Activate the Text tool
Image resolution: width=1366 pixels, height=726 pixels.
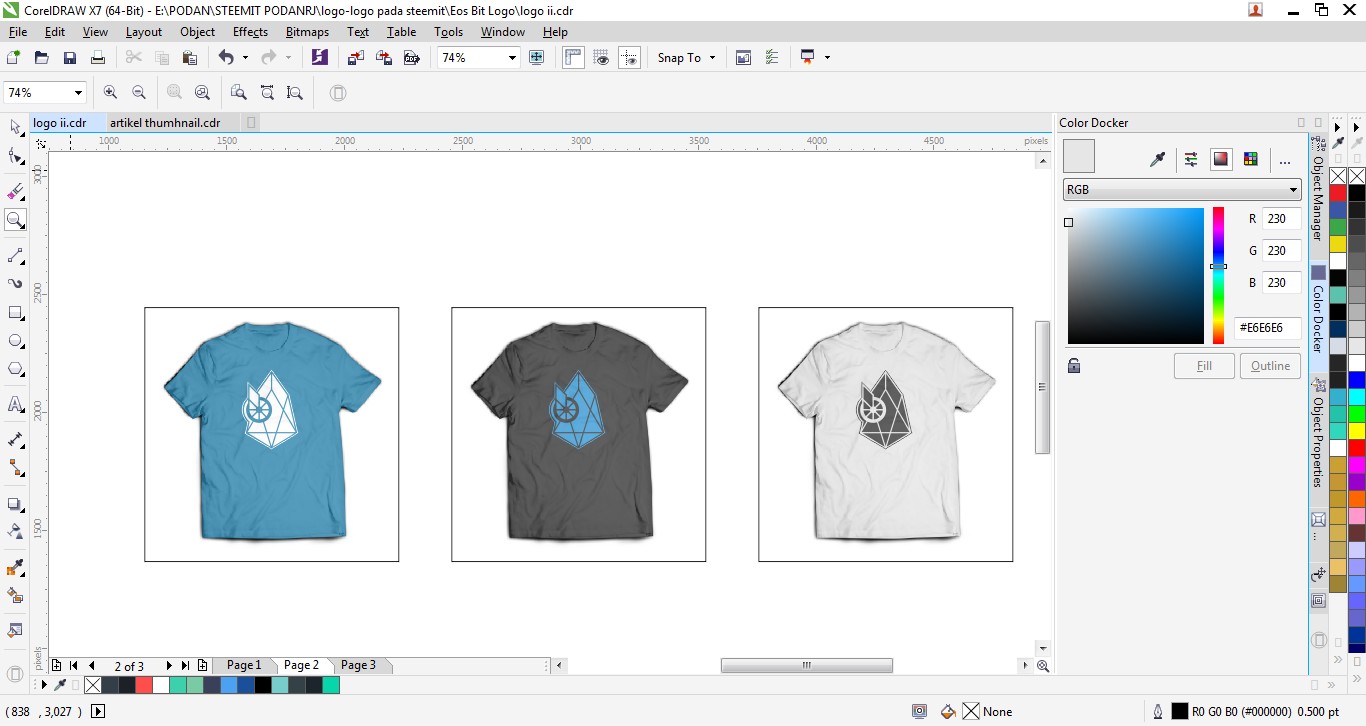[x=15, y=405]
